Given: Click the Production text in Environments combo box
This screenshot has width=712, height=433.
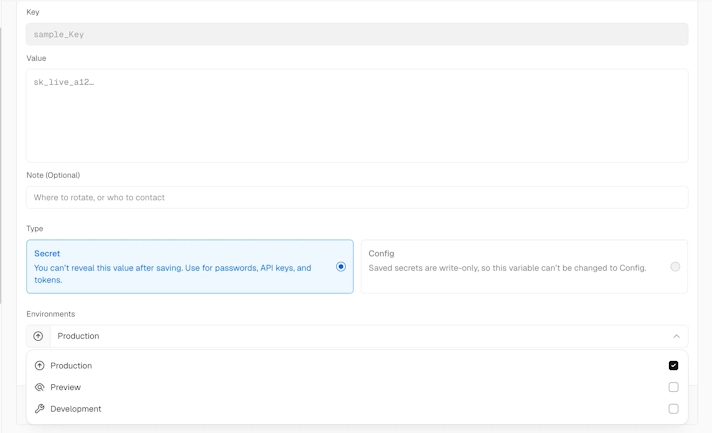Looking at the screenshot, I should [x=78, y=336].
